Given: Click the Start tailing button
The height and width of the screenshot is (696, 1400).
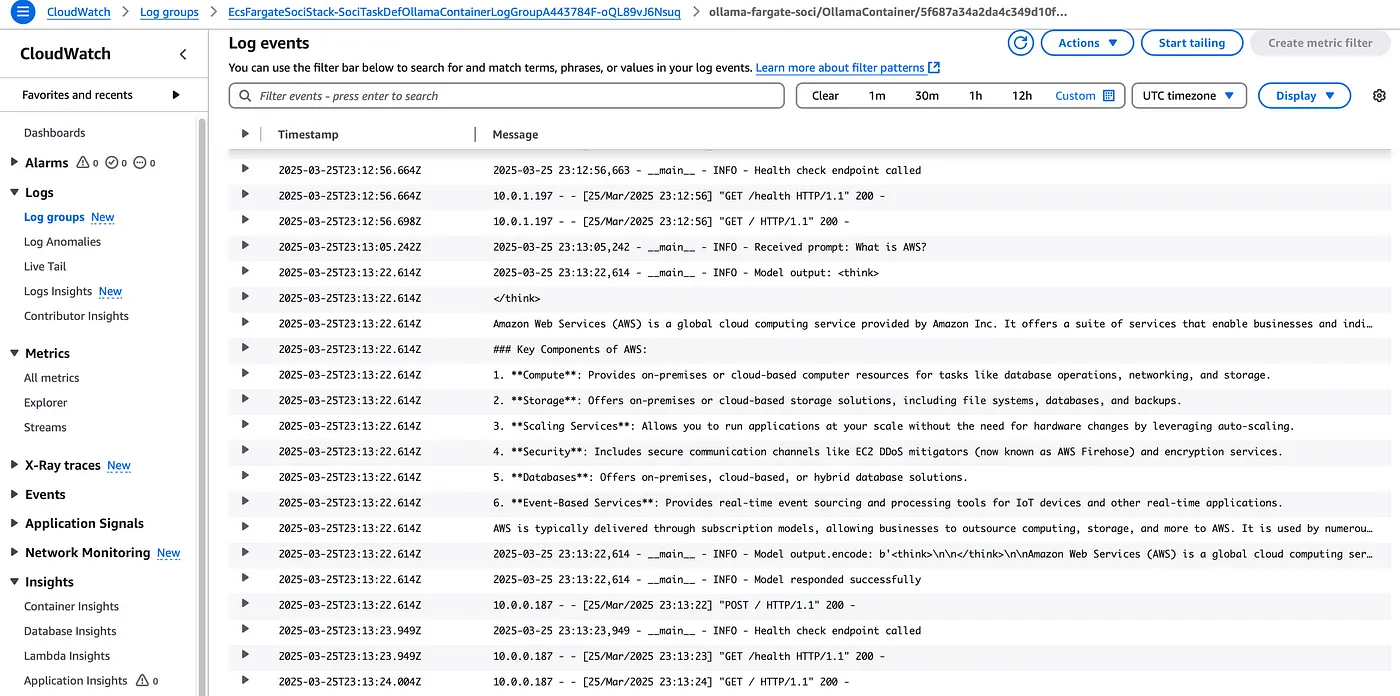Looking at the screenshot, I should click(x=1192, y=43).
